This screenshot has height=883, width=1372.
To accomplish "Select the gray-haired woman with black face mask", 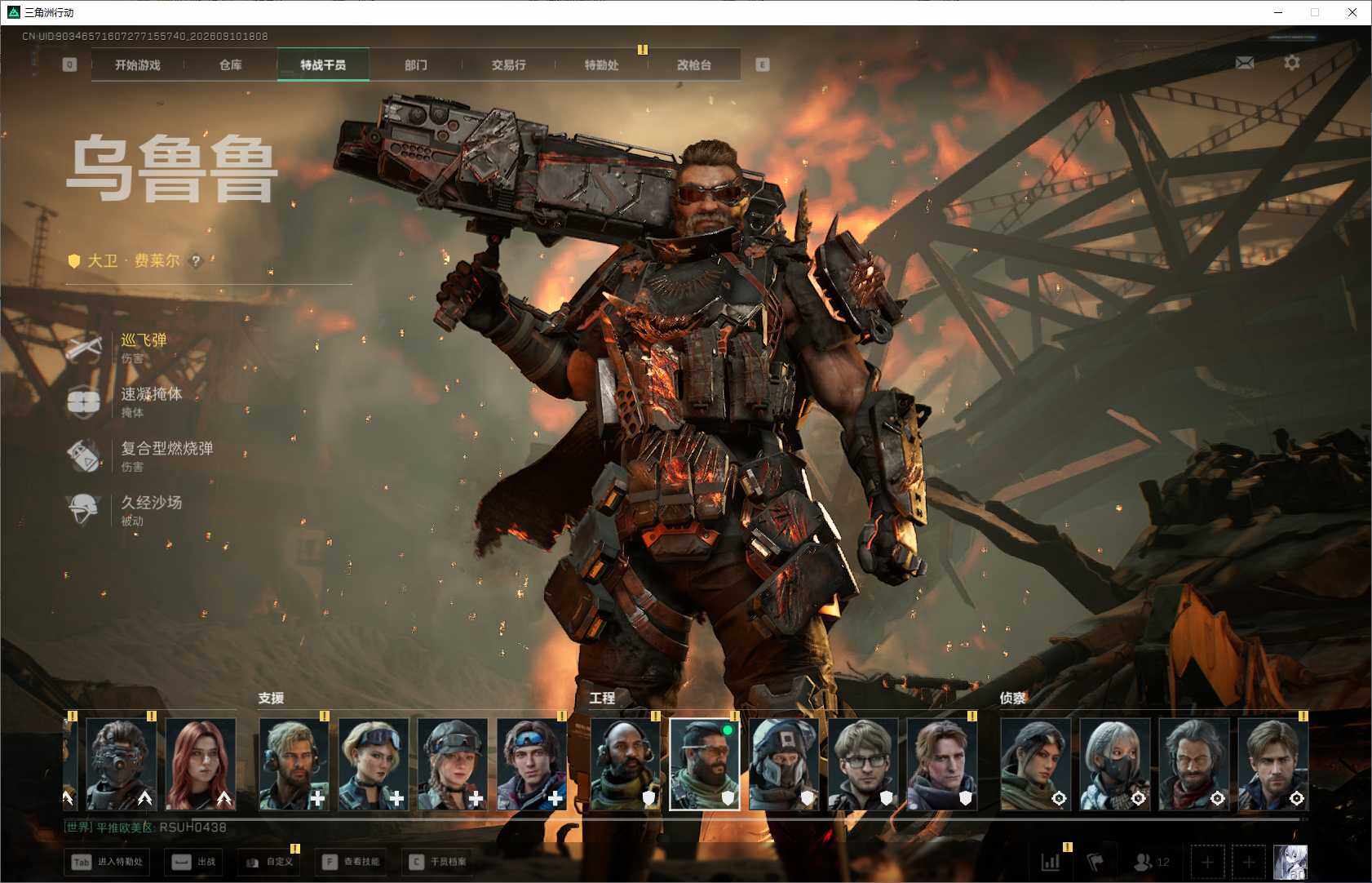I will point(1115,765).
